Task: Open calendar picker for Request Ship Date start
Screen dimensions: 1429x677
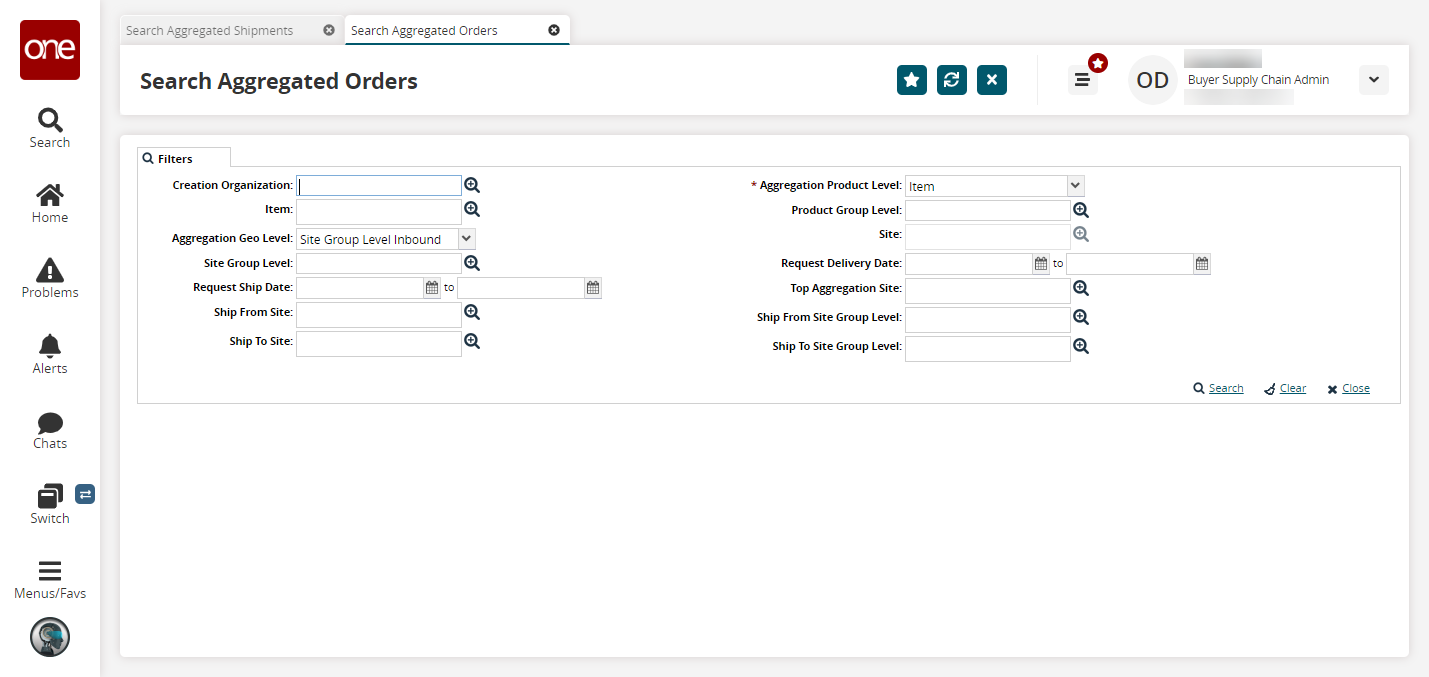Action: (432, 288)
